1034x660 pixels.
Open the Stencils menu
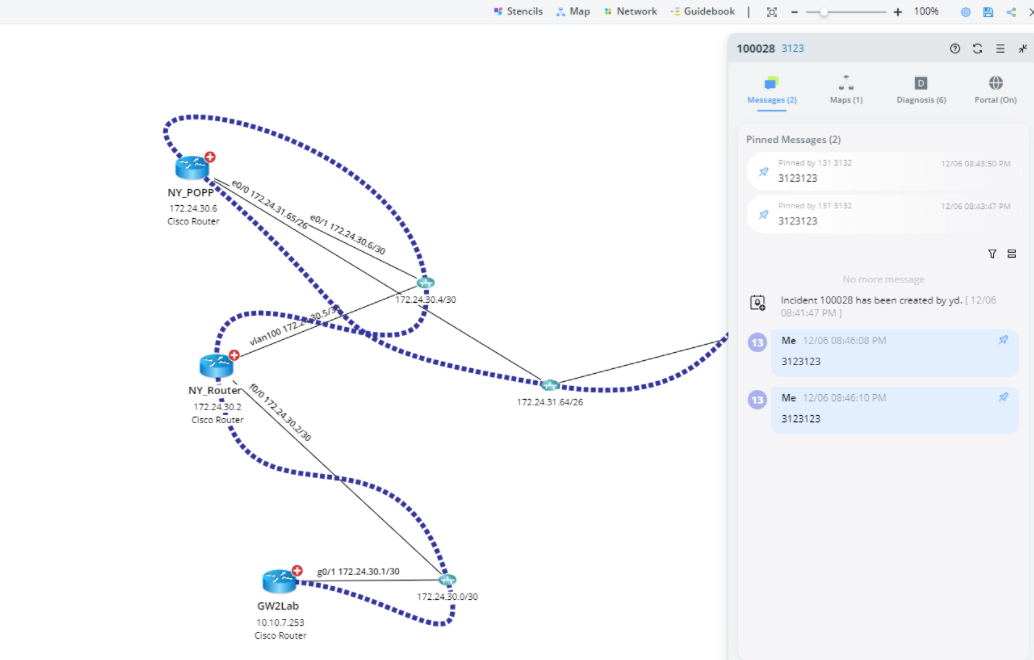(518, 12)
